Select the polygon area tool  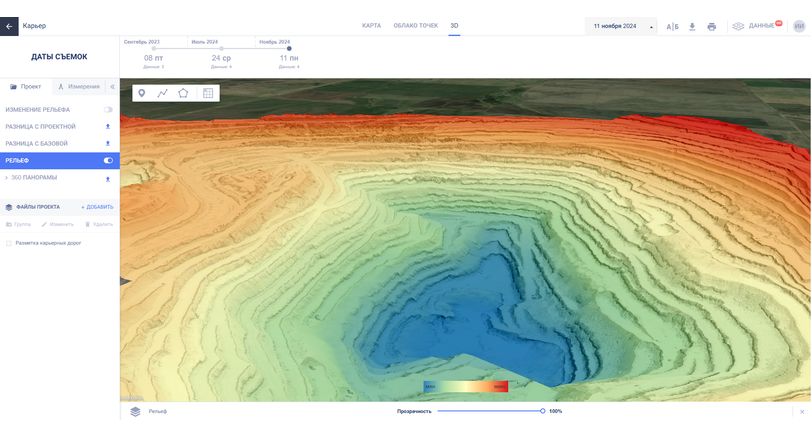coord(183,93)
